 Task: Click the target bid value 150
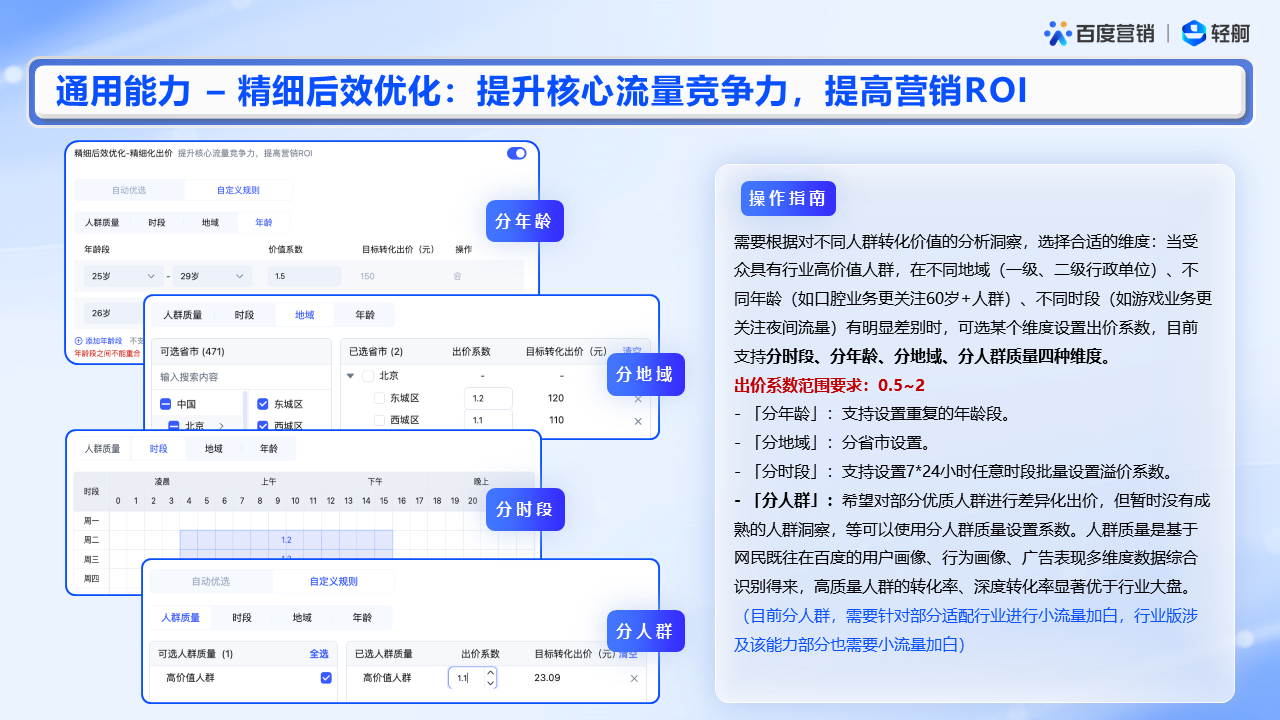point(367,276)
